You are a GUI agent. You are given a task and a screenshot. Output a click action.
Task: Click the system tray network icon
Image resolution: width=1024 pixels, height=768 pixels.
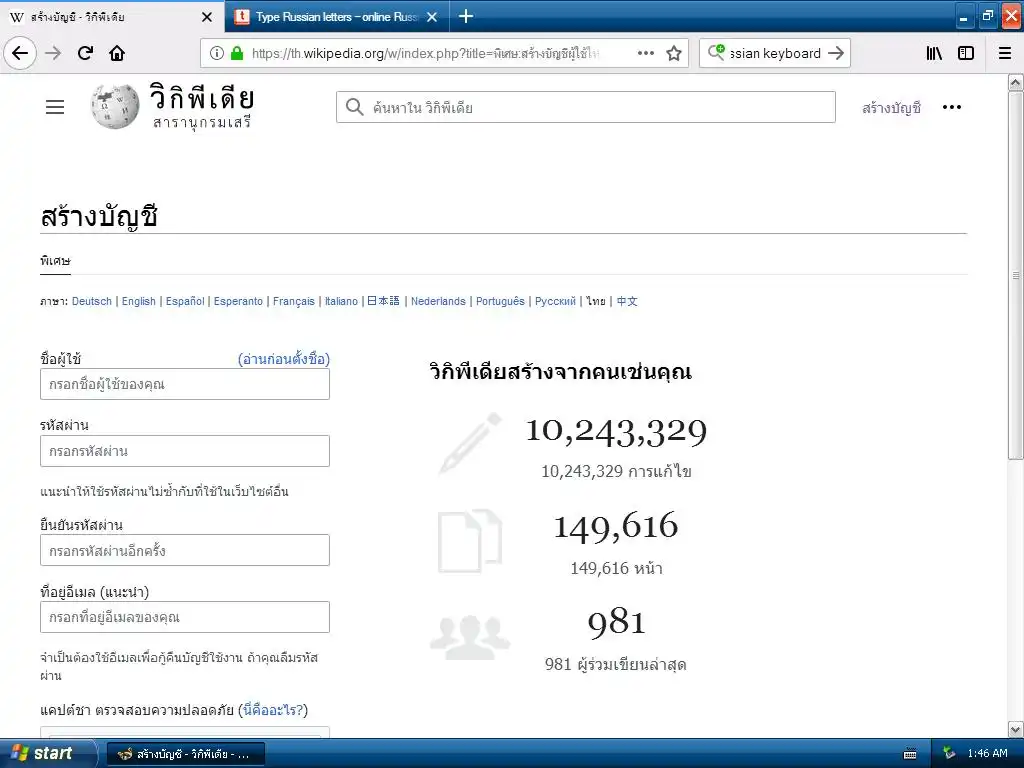click(x=950, y=754)
